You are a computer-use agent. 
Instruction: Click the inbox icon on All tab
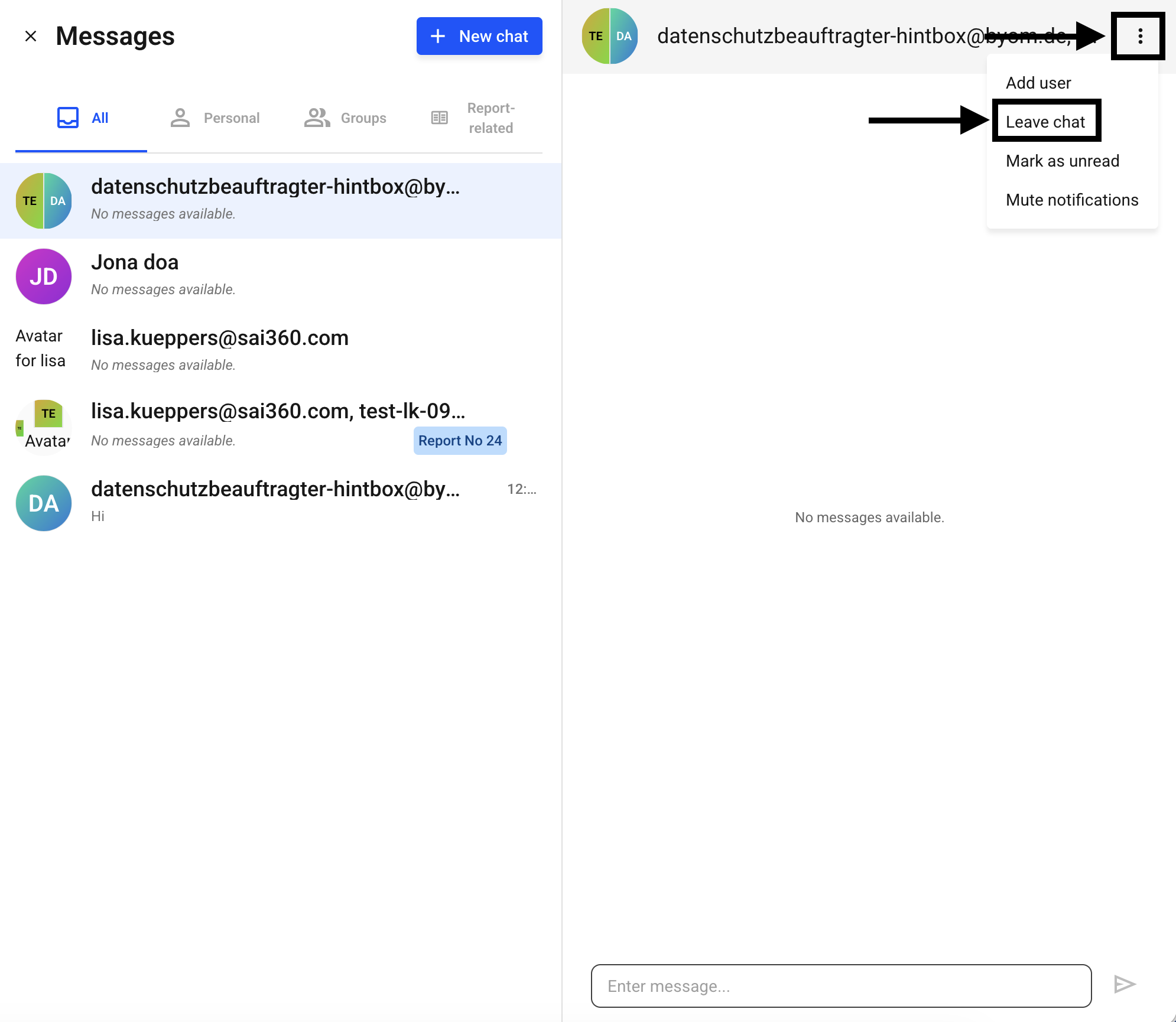pos(68,118)
